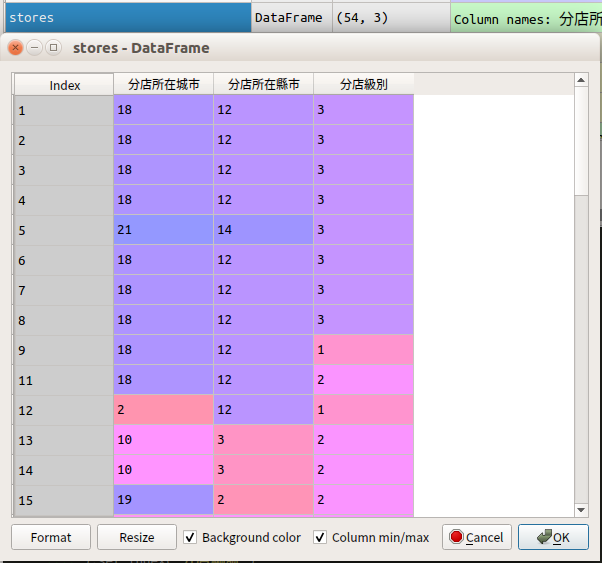Click the Resize button

pos(137,537)
